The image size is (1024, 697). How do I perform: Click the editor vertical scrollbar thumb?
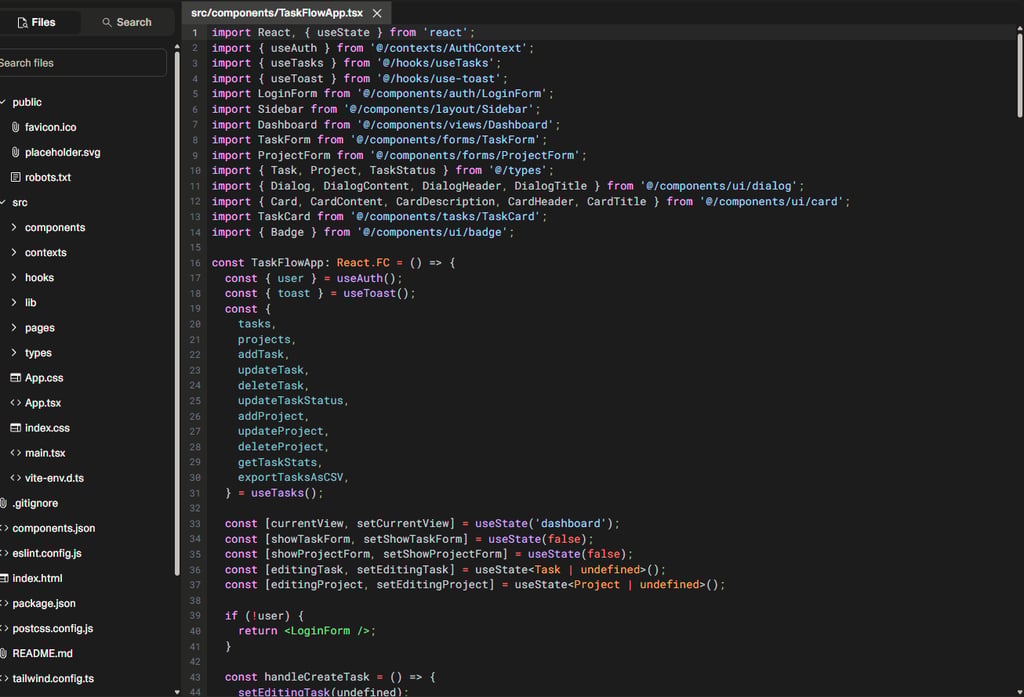pos(1019,76)
